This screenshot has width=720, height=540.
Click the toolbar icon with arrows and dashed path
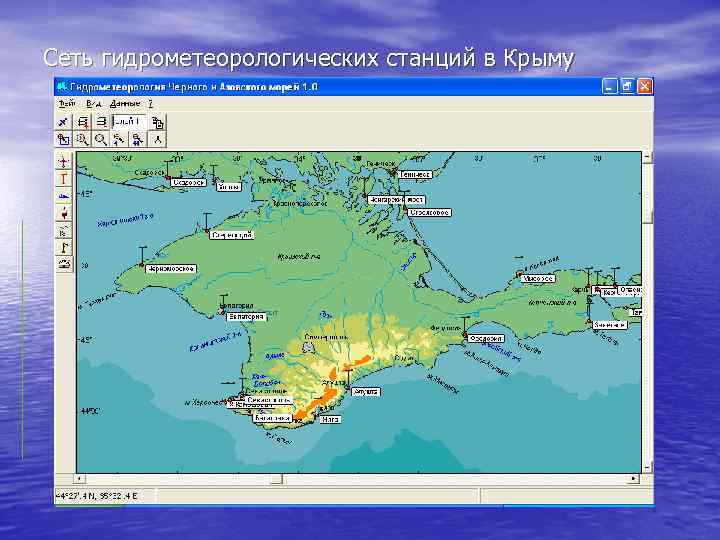tap(119, 139)
